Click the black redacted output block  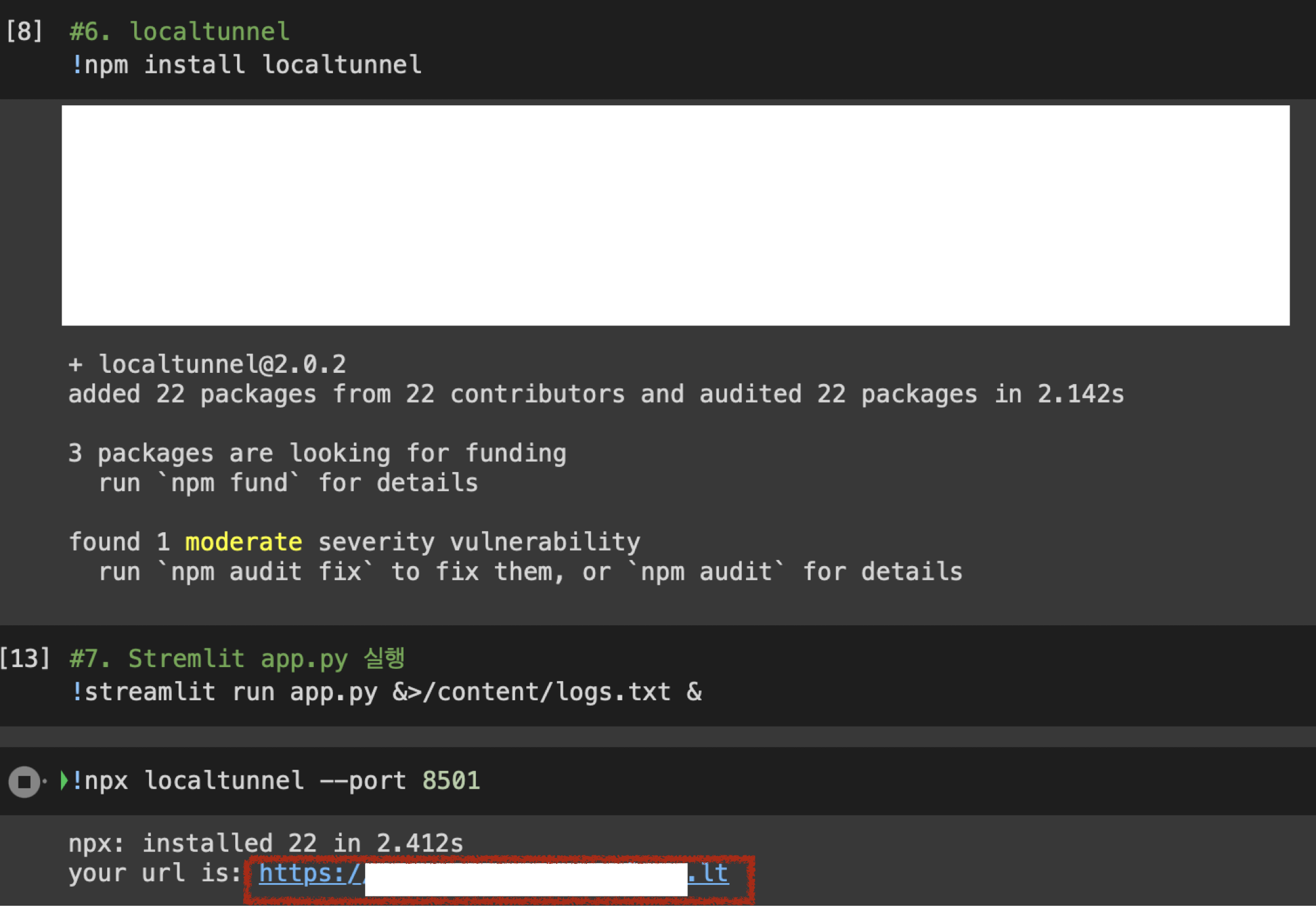click(x=675, y=215)
